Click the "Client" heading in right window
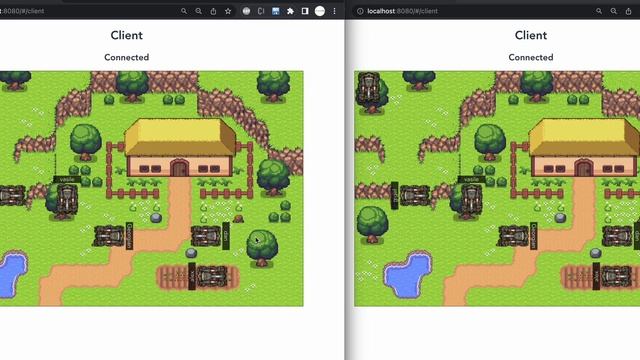Viewport: 640px width, 360px height. point(531,36)
